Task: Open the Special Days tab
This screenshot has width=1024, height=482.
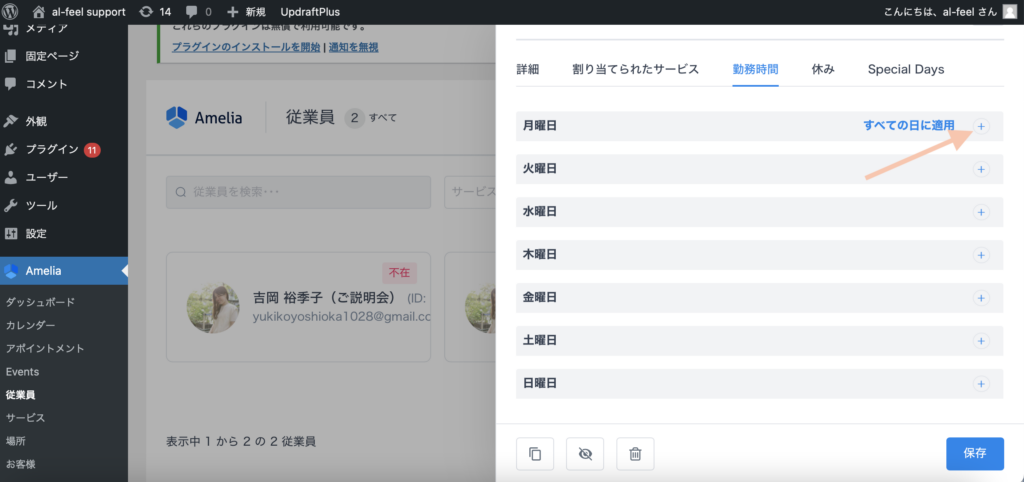Action: tap(905, 69)
